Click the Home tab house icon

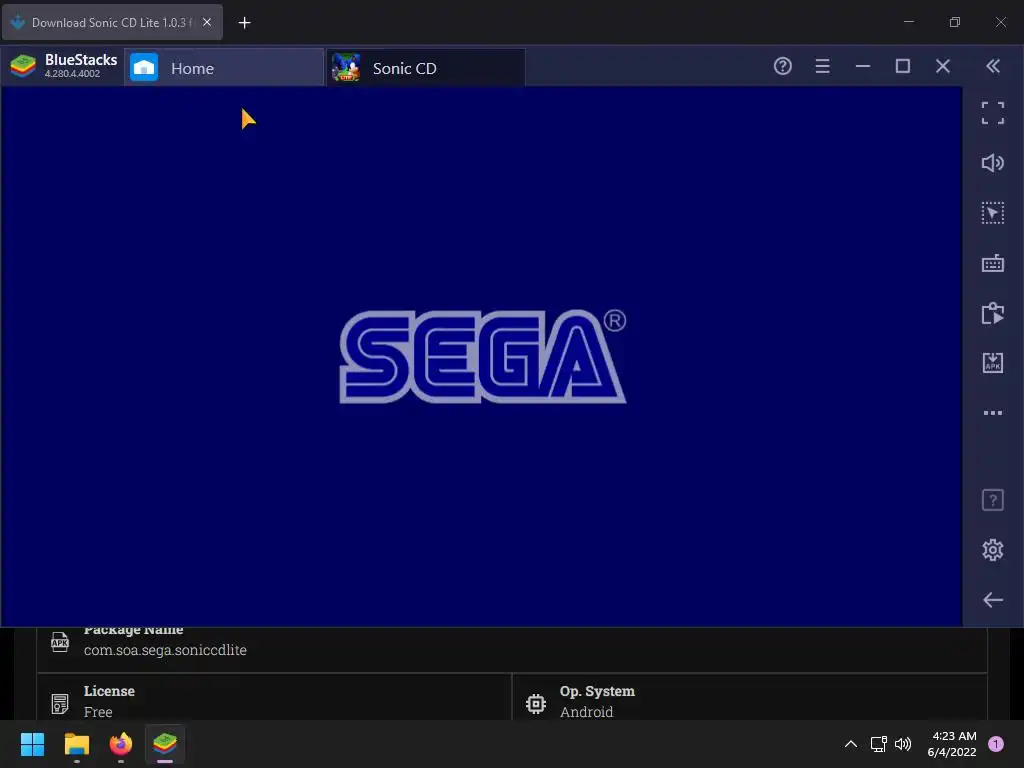144,68
